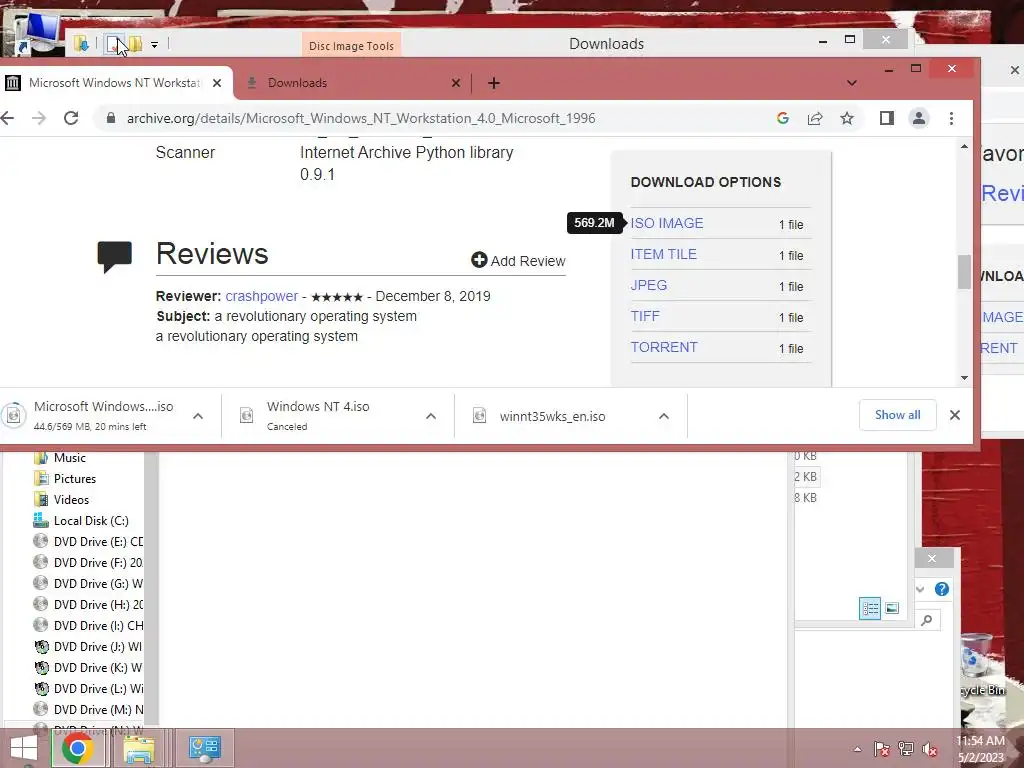Viewport: 1024px width, 768px height.
Task: Open Local Disk (C:) in navigation pane
Action: [91, 520]
